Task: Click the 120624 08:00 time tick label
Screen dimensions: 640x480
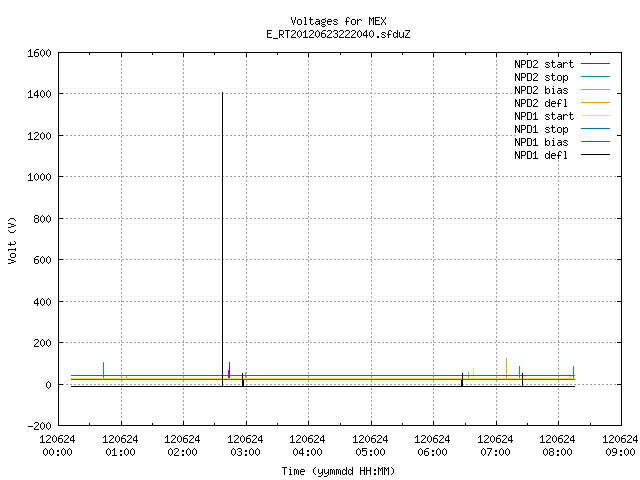Action: click(x=557, y=446)
